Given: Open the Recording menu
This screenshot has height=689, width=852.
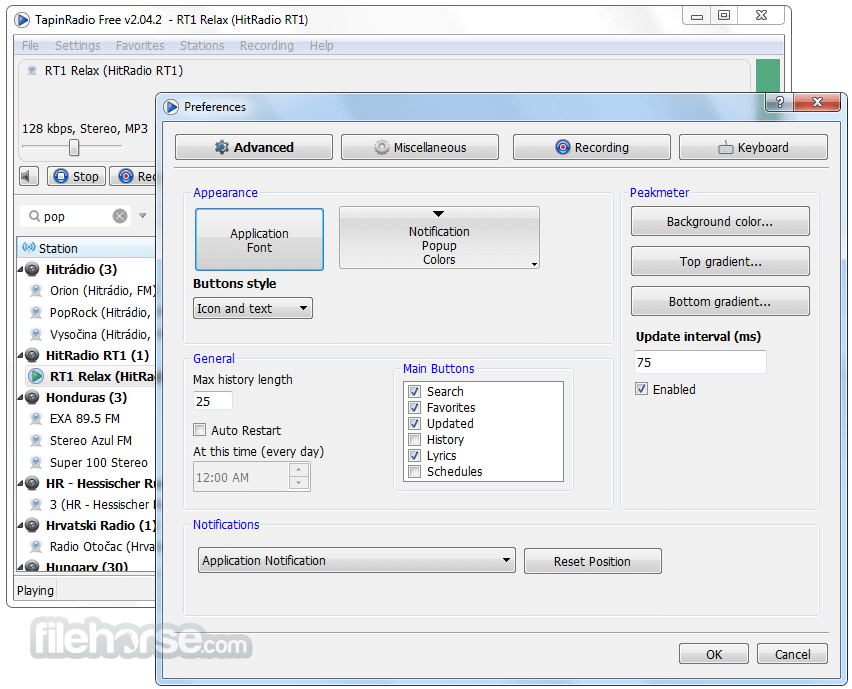Looking at the screenshot, I should tap(267, 46).
